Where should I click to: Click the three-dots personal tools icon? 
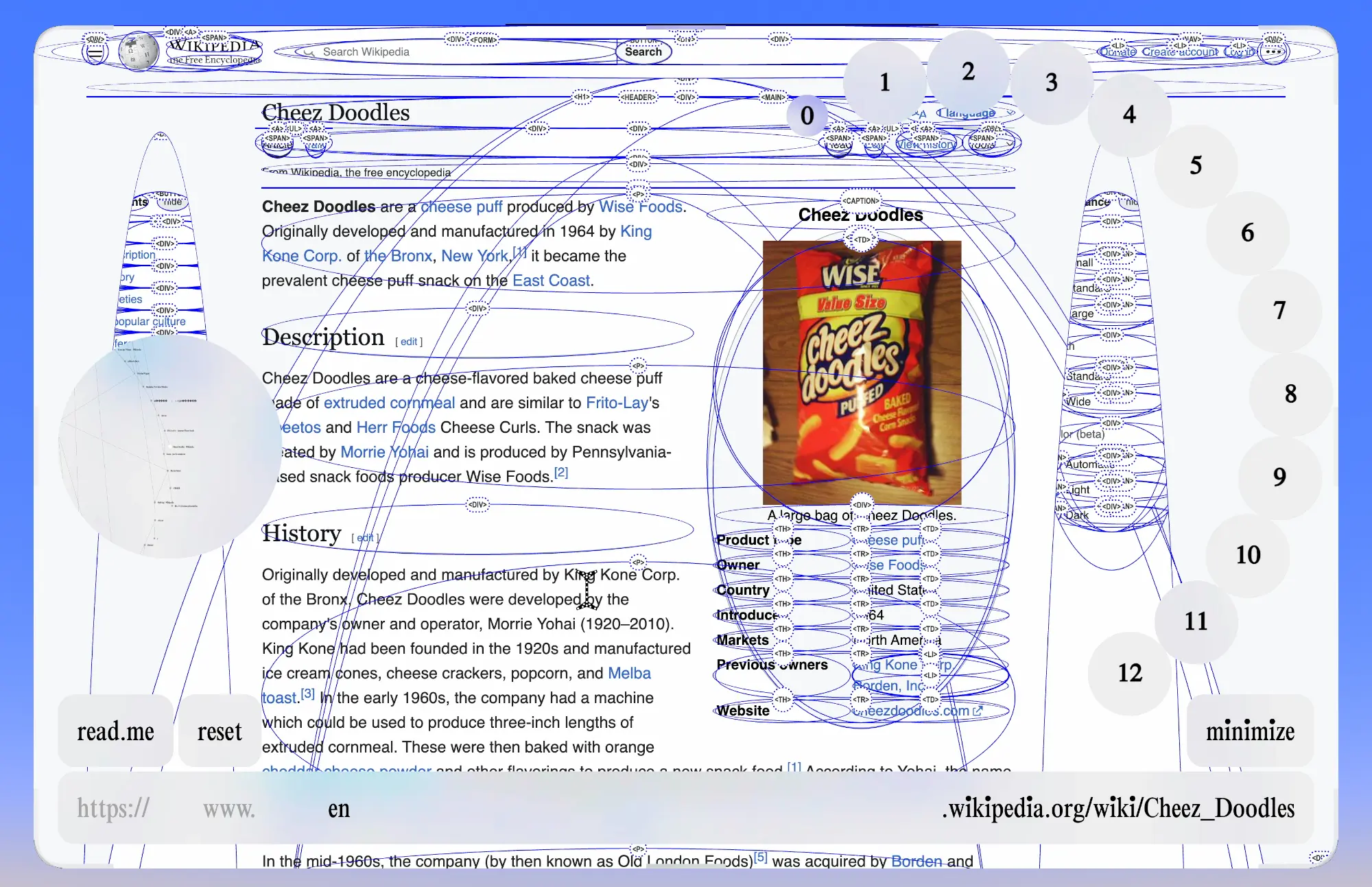pos(1274,51)
